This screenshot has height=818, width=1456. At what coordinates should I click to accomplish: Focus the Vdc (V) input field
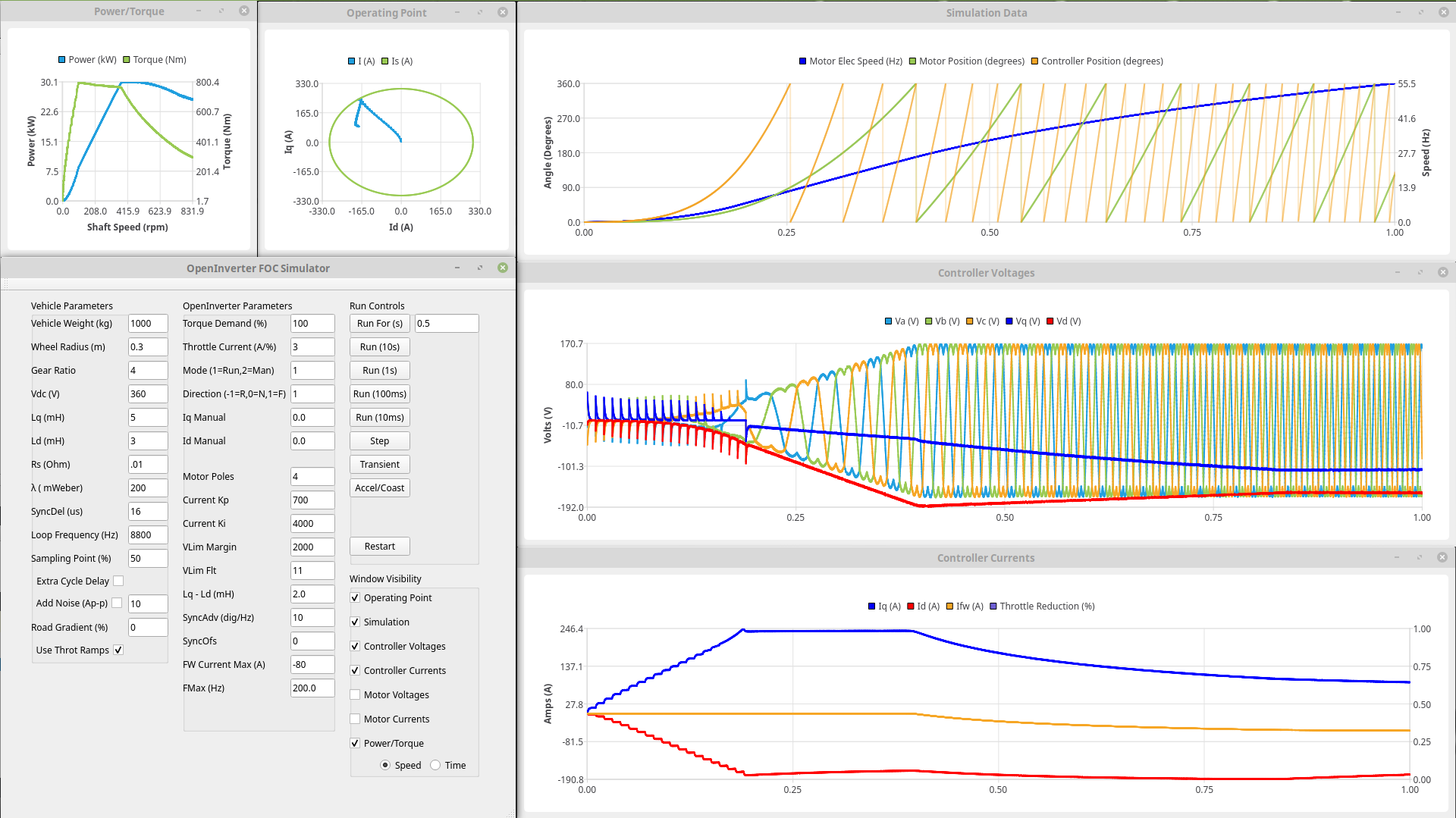(147, 393)
